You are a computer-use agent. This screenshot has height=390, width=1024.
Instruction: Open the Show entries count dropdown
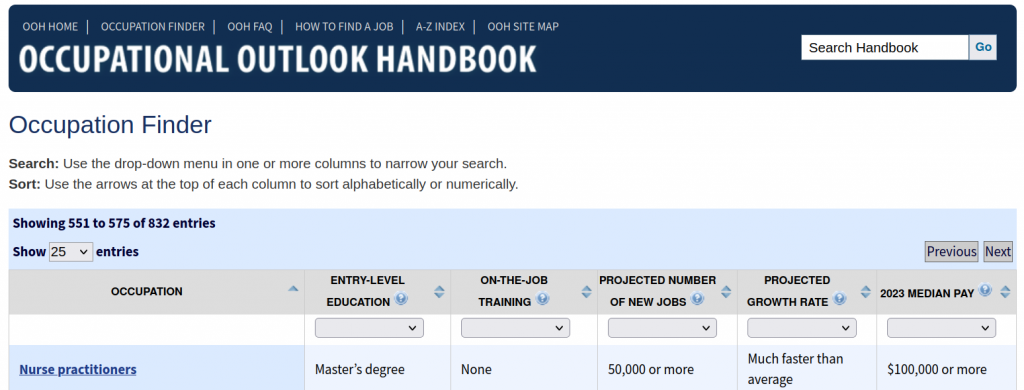point(71,252)
